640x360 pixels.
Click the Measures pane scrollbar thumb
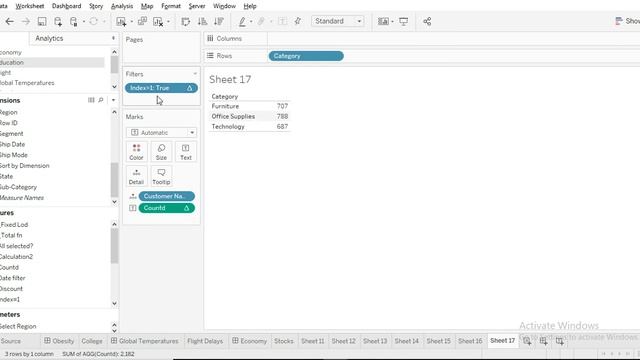click(x=114, y=246)
